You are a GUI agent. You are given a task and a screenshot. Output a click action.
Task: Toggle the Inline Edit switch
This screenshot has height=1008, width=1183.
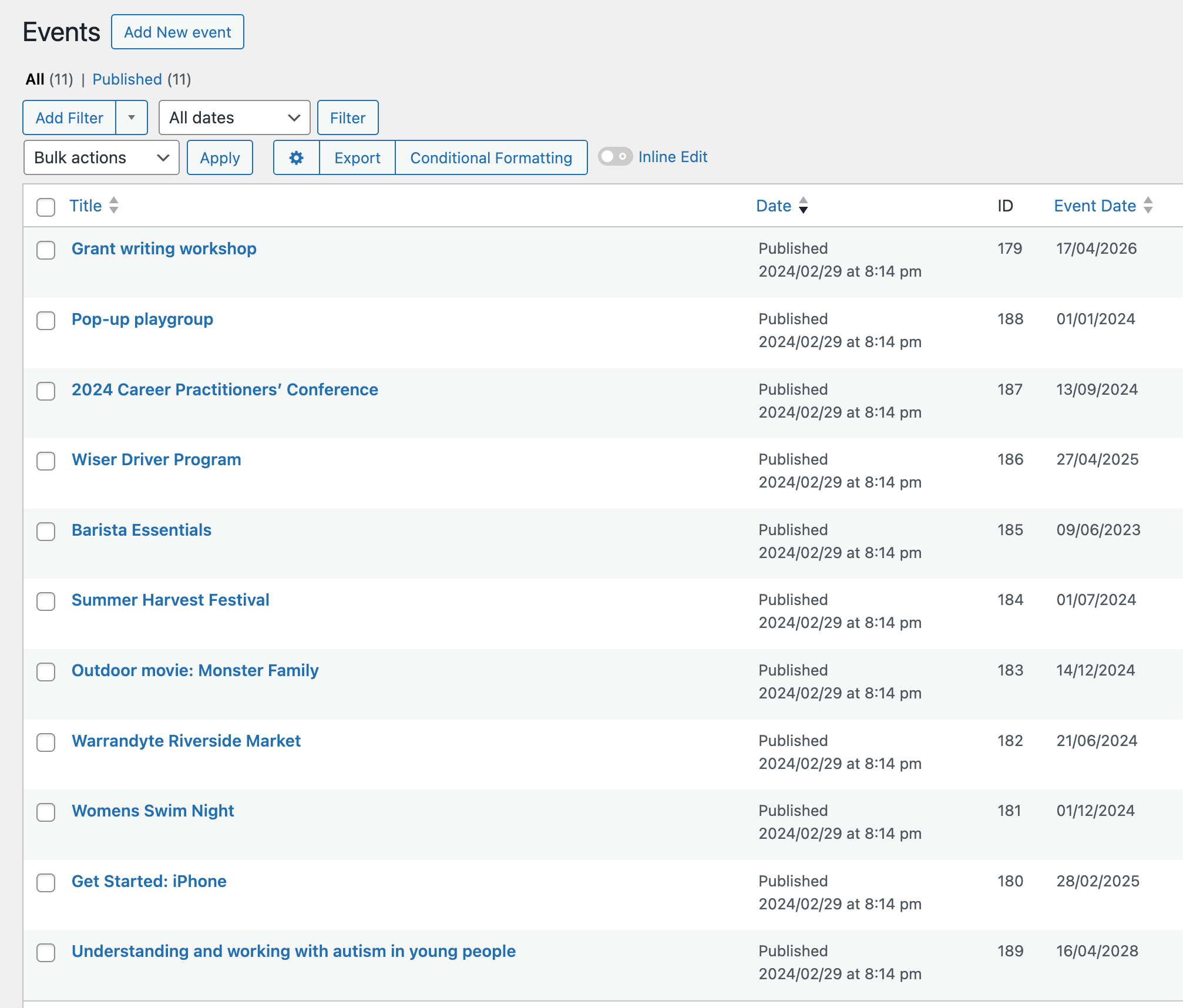click(x=615, y=157)
